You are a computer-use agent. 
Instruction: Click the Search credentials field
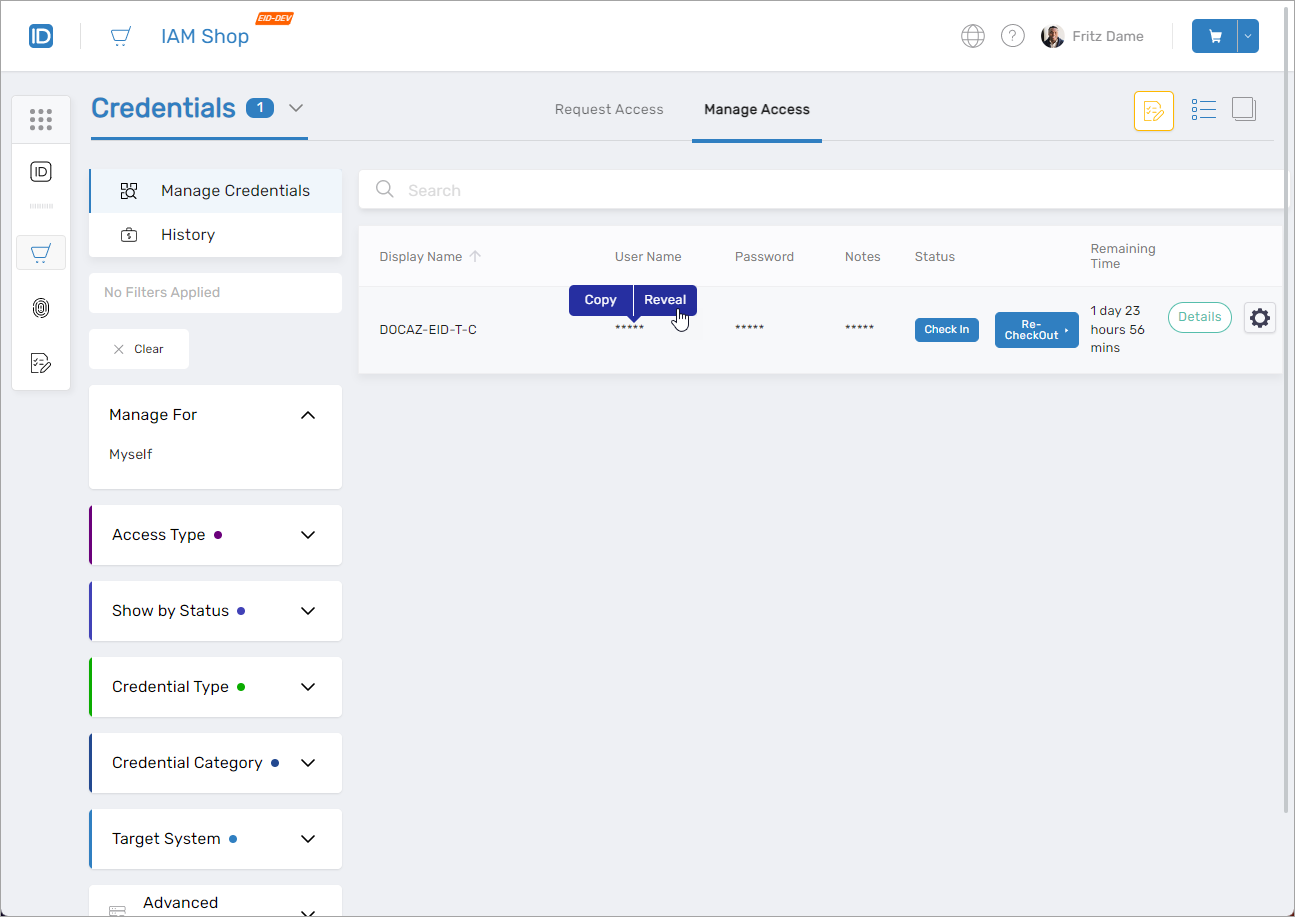820,190
